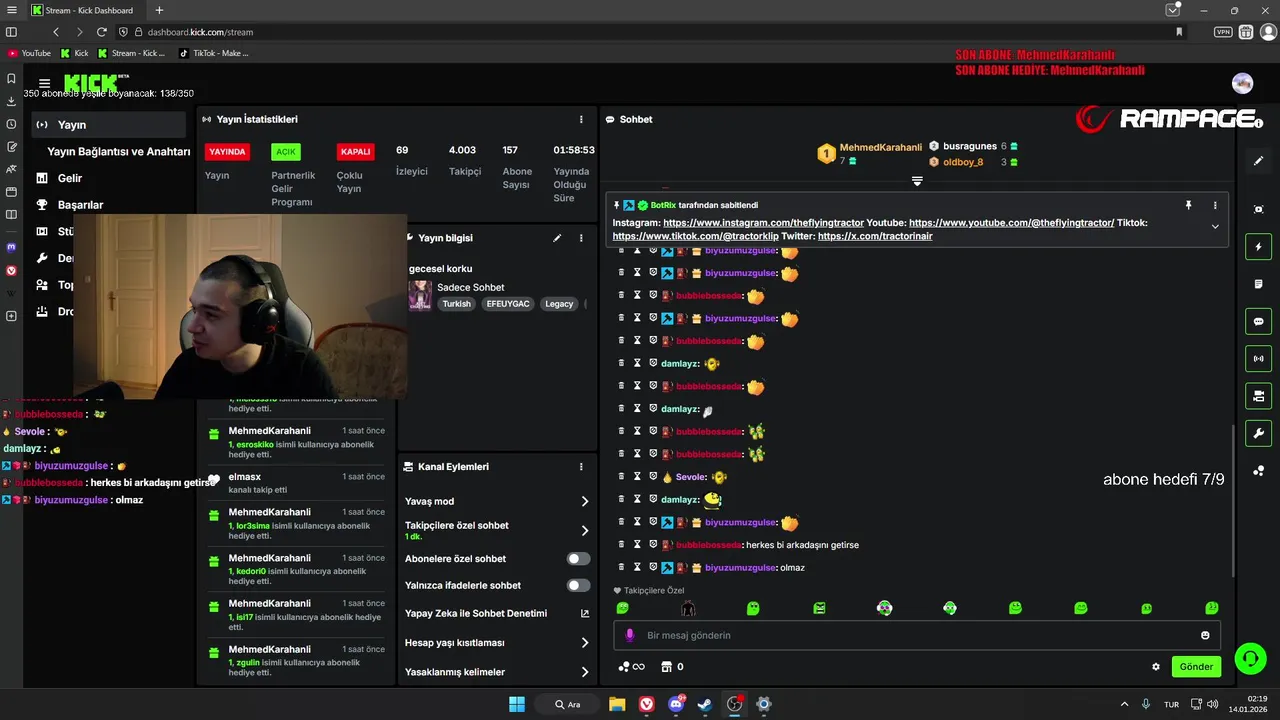The width and height of the screenshot is (1280, 720).
Task: Click the address bar showing dashboard.kick.com/stream
Action: click(x=200, y=32)
